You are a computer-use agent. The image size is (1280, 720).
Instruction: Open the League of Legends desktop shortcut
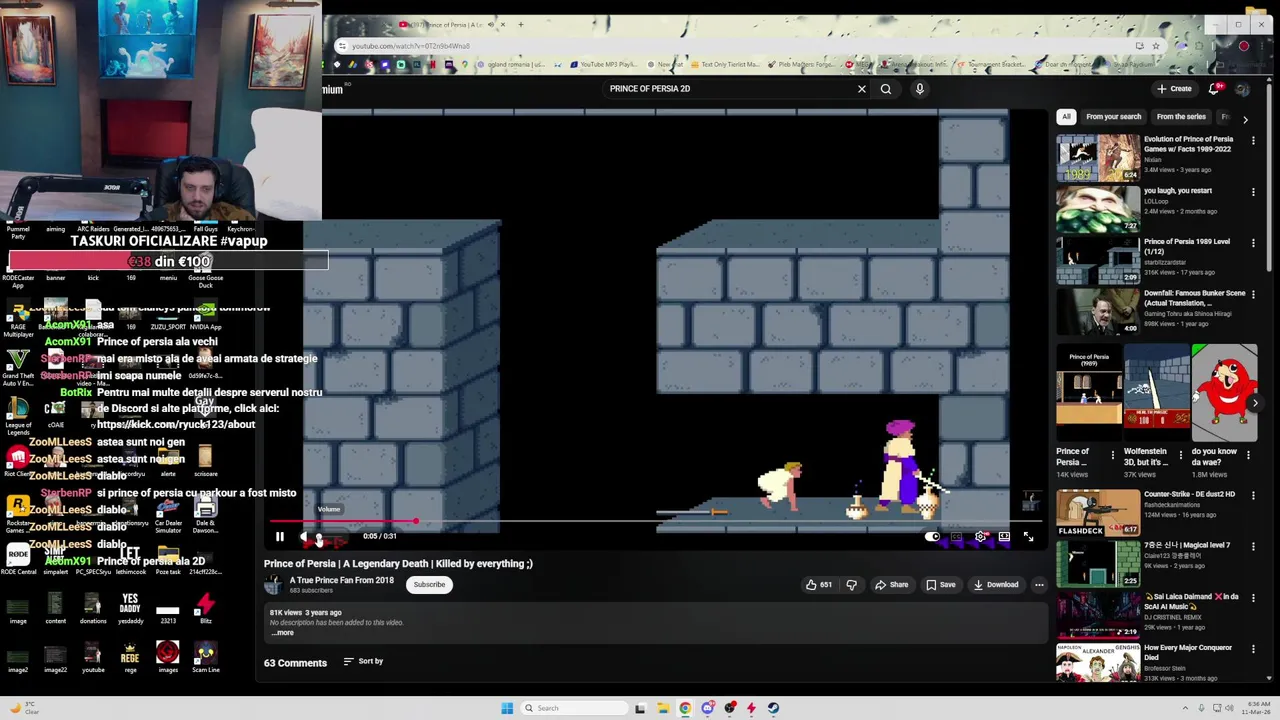[x=18, y=415]
